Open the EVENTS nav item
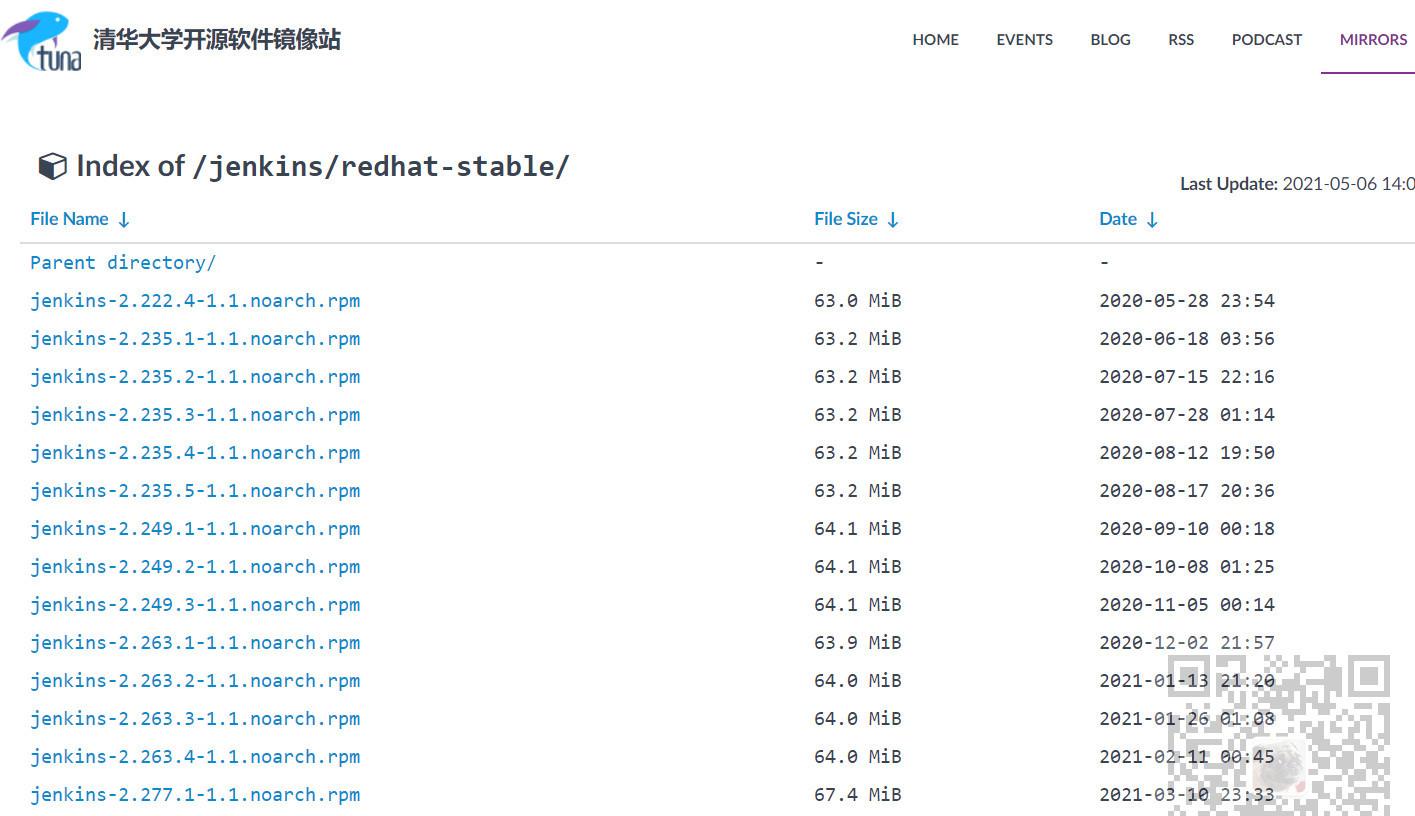The image size is (1415, 816). 1024,40
